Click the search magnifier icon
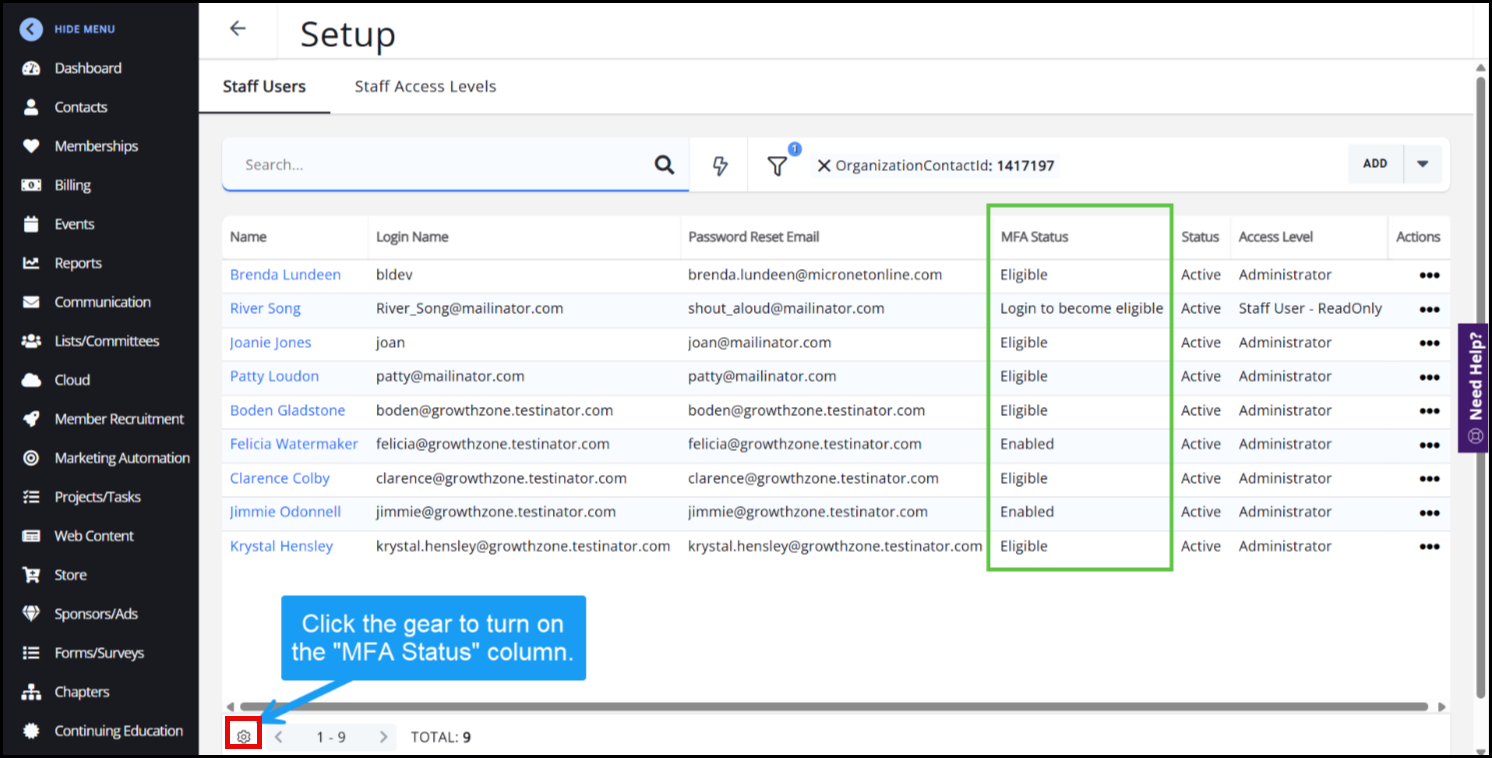The image size is (1492, 758). click(664, 165)
